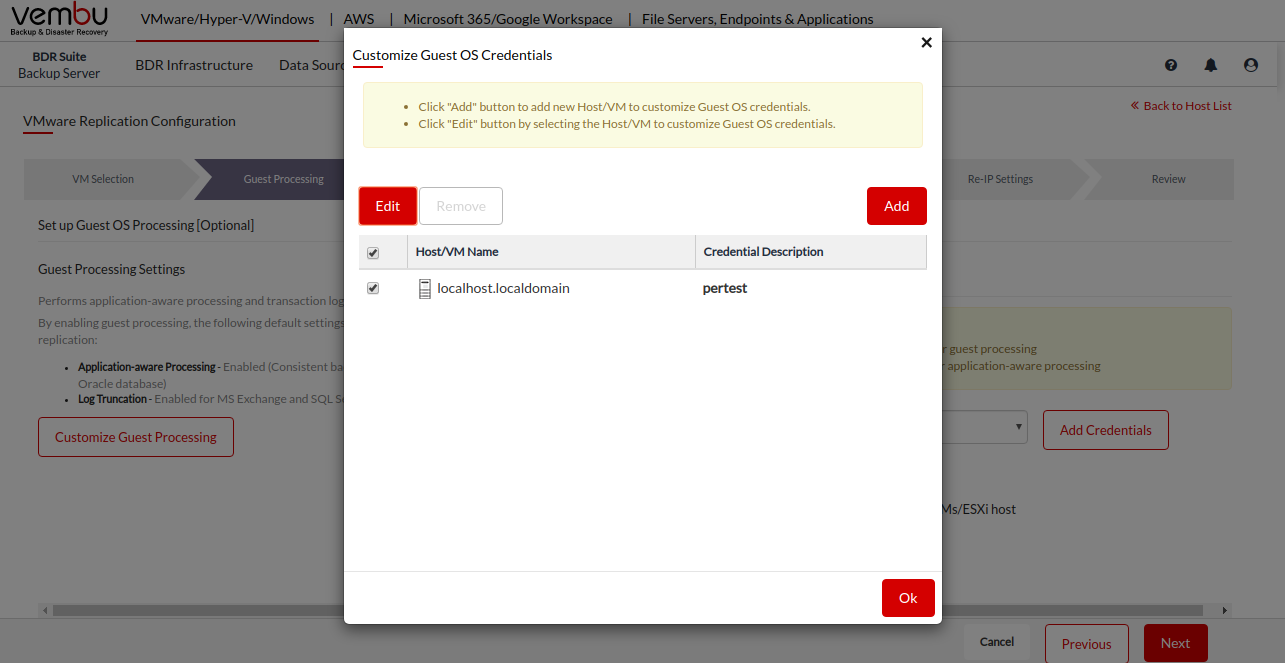Open the notifications bell icon
Image resolution: width=1285 pixels, height=663 pixels.
point(1211,65)
